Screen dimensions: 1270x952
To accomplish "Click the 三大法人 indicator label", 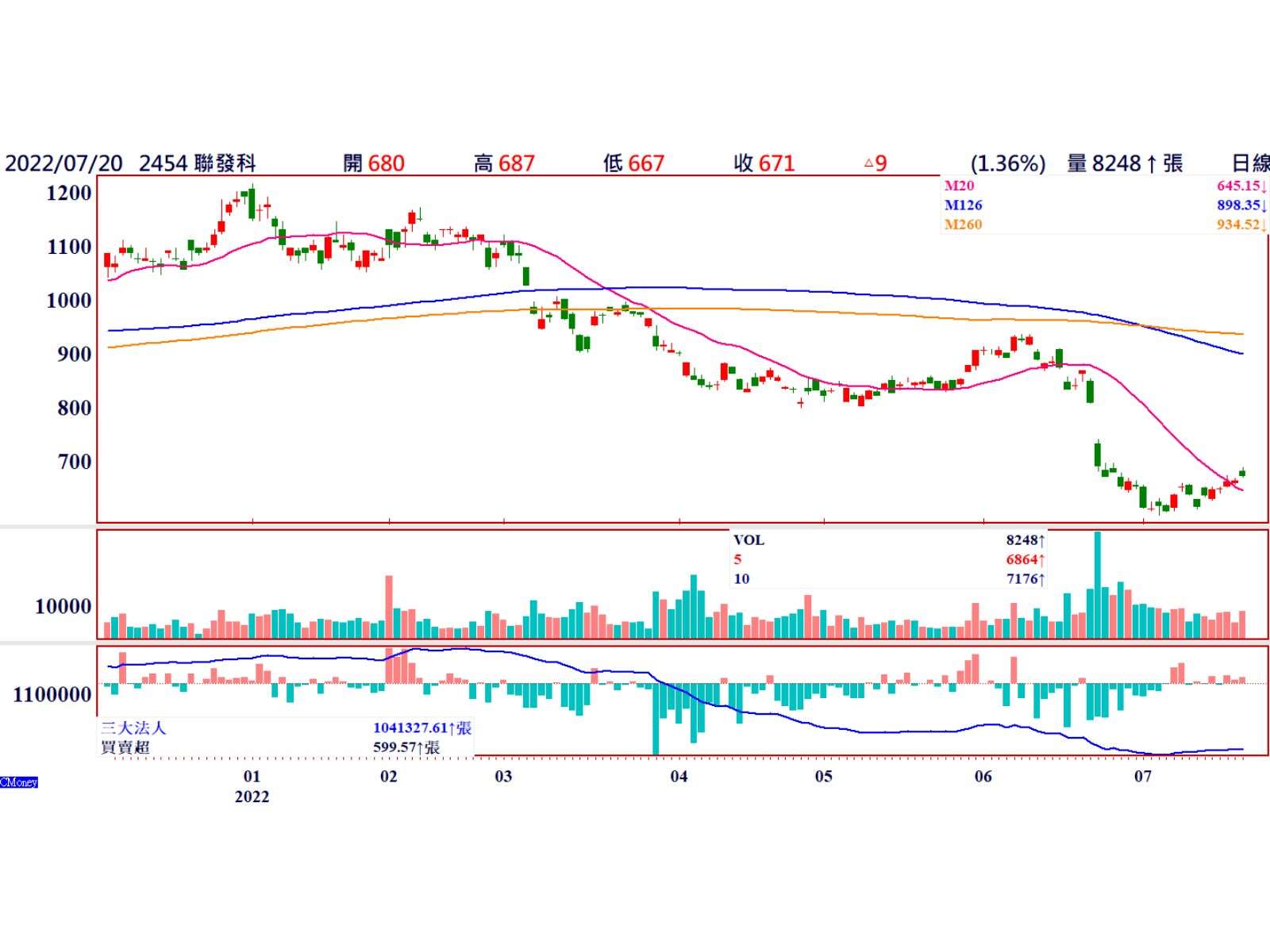I will [x=133, y=727].
